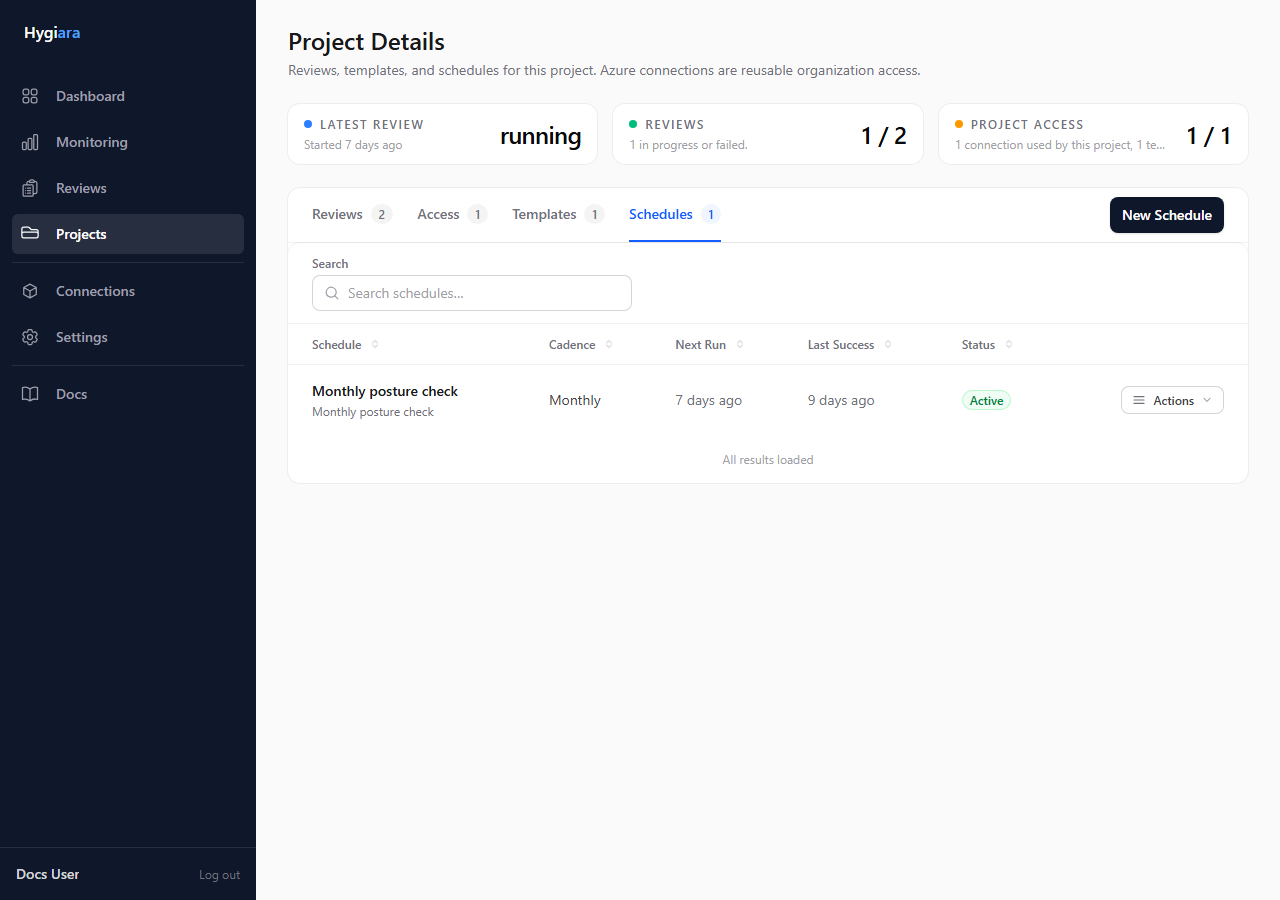This screenshot has height=900, width=1280.
Task: Go to Reviews in the sidebar
Action: coord(128,188)
